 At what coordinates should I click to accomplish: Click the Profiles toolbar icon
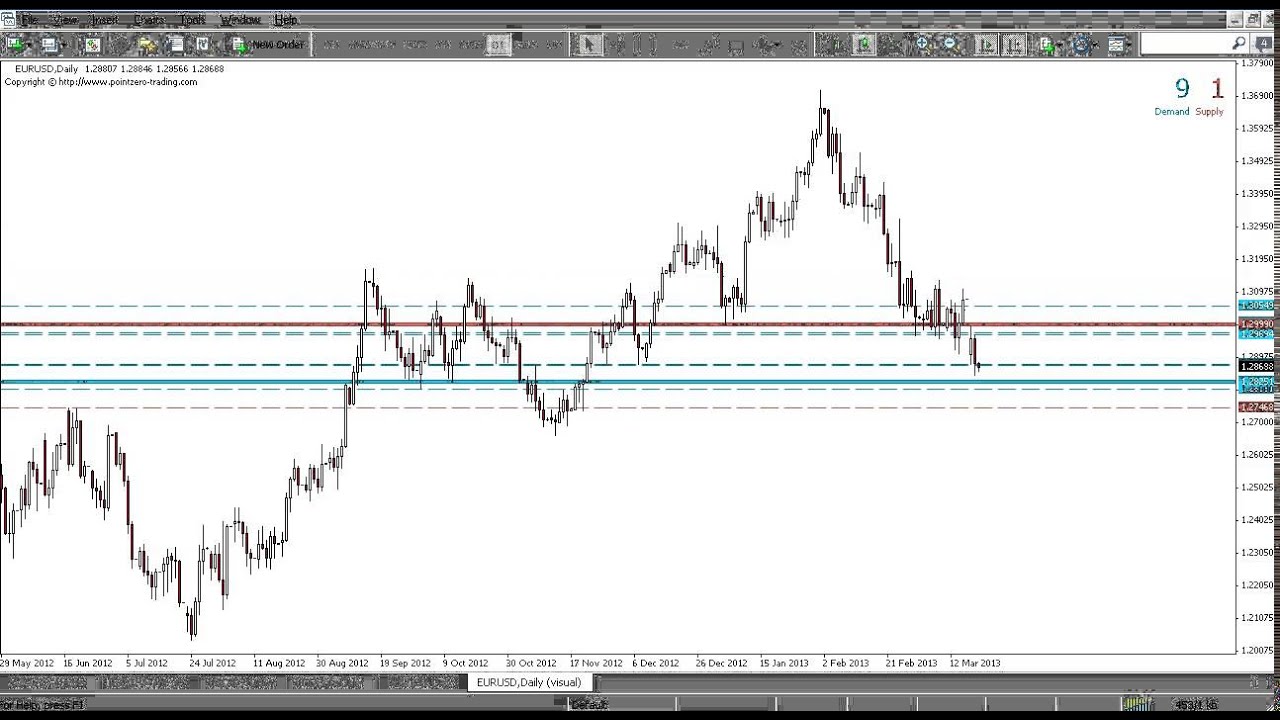pyautogui.click(x=49, y=44)
